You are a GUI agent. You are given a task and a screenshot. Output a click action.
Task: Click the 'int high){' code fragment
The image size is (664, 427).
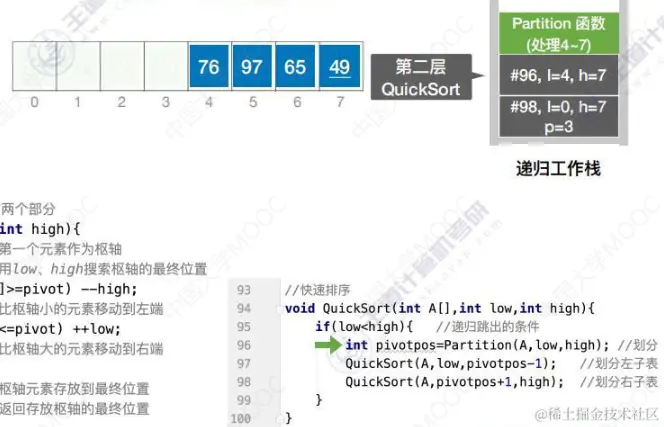click(x=40, y=229)
